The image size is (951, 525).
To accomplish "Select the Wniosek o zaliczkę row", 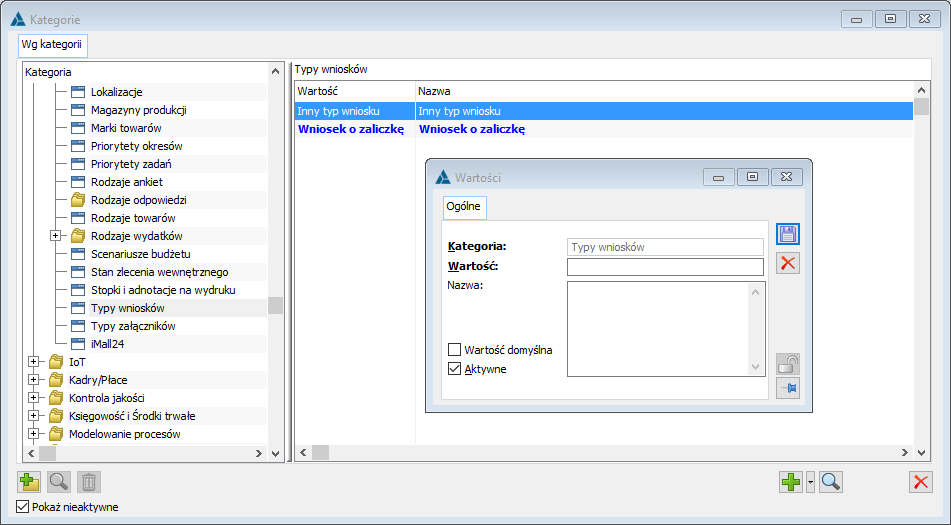I will [x=603, y=129].
